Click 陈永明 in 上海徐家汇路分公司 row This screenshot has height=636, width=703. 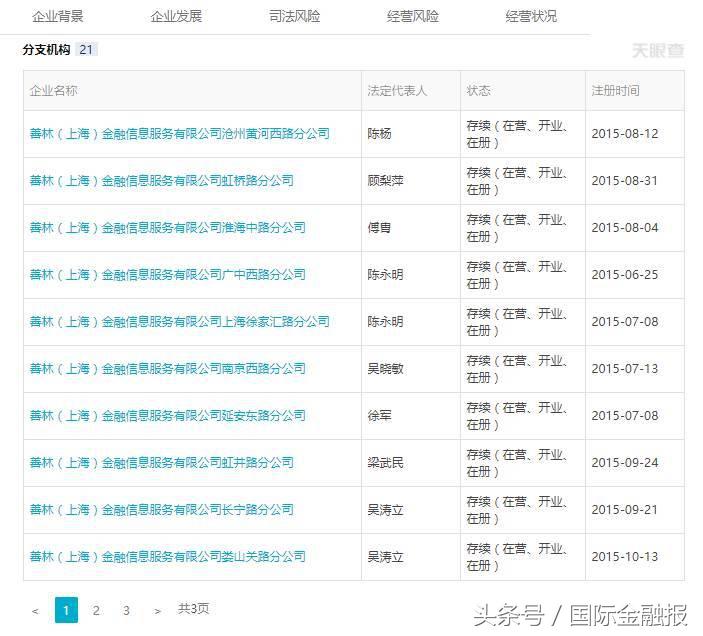point(385,321)
